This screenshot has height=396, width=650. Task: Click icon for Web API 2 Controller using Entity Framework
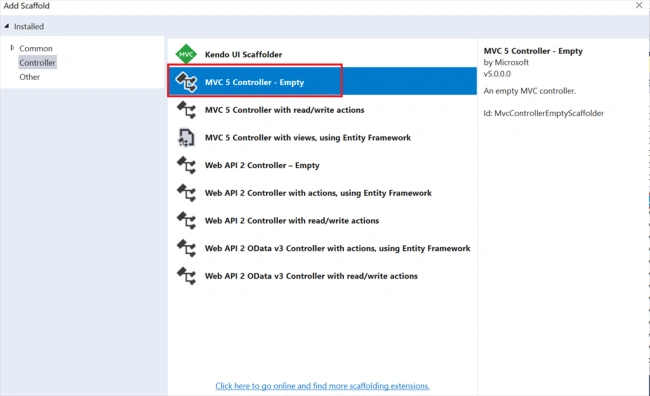pos(186,193)
